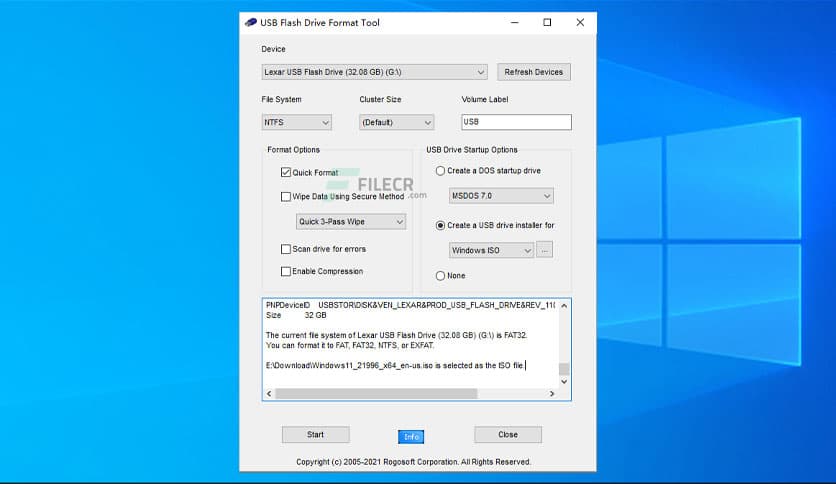Expand the Windows ISO dropdown
This screenshot has height=484, width=836.
click(491, 250)
